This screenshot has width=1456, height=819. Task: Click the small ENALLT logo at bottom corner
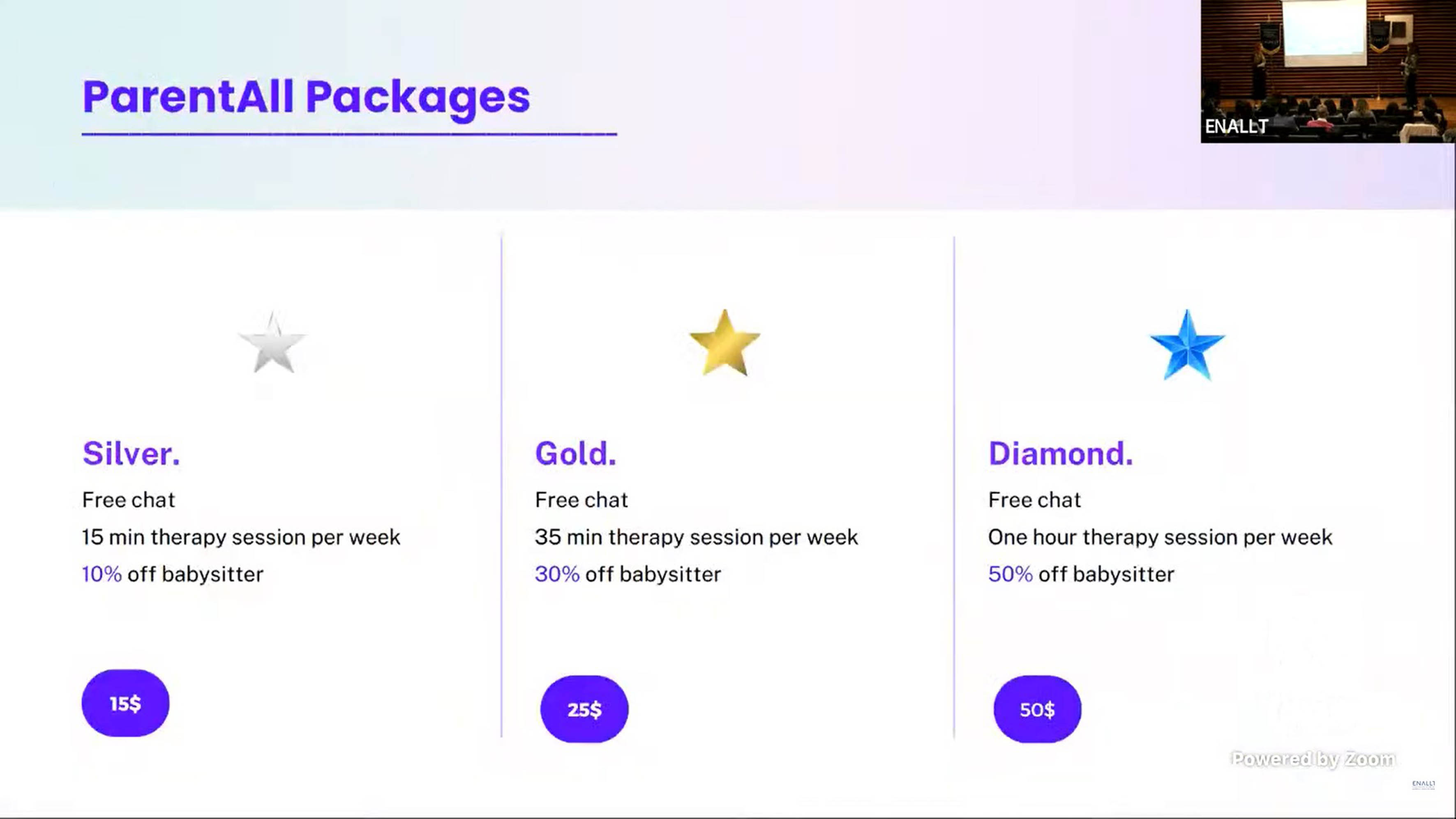click(x=1423, y=784)
